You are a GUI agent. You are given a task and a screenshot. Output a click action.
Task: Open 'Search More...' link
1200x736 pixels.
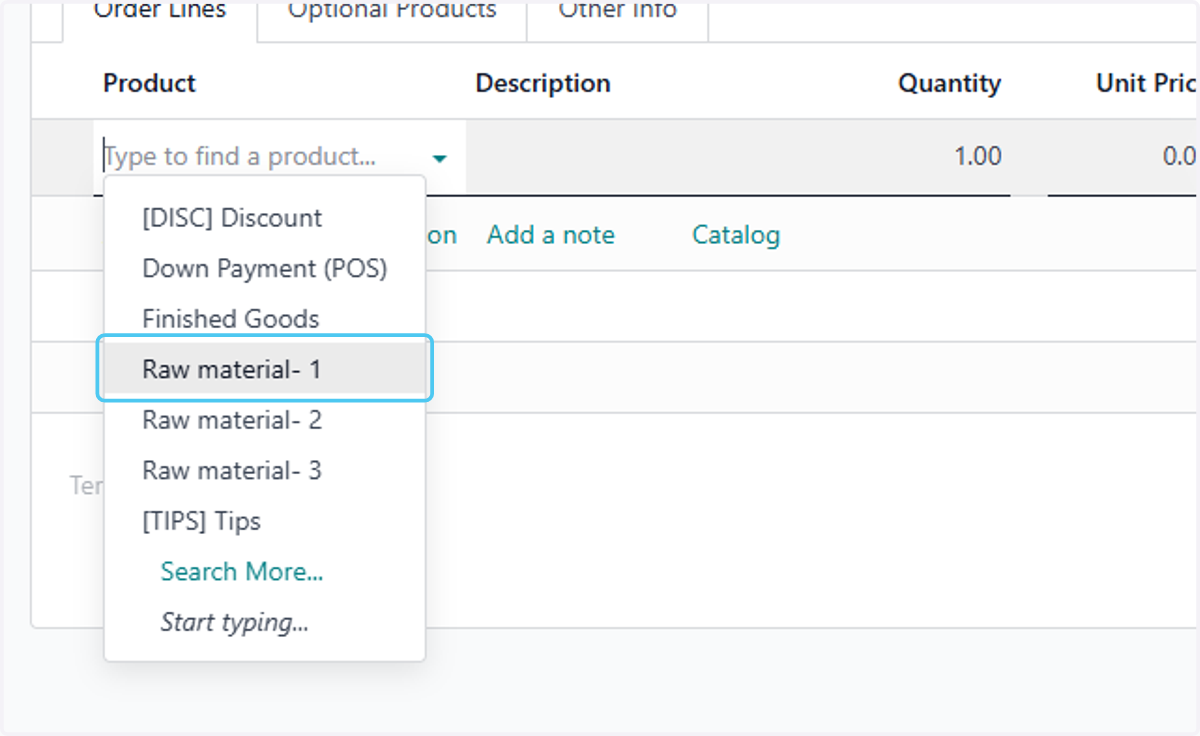pyautogui.click(x=242, y=571)
